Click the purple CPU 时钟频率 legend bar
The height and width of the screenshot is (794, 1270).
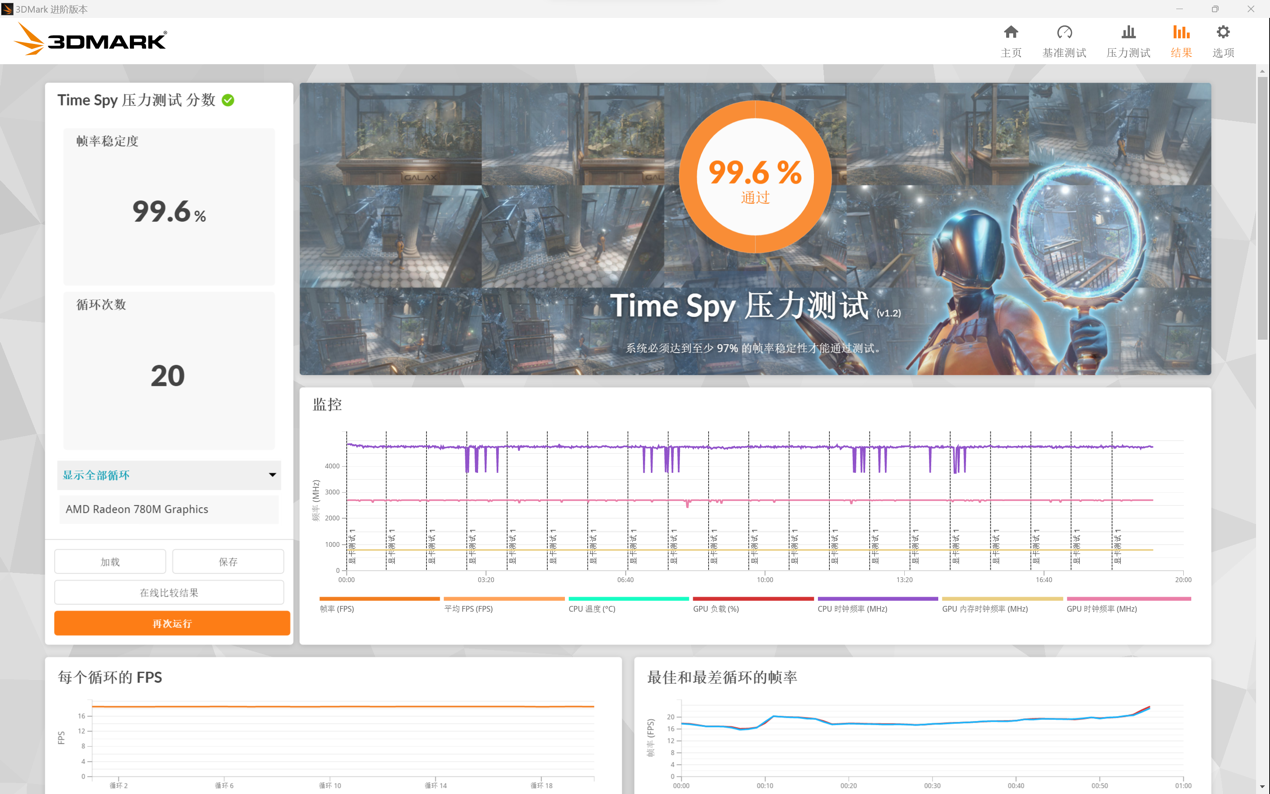pyautogui.click(x=877, y=599)
